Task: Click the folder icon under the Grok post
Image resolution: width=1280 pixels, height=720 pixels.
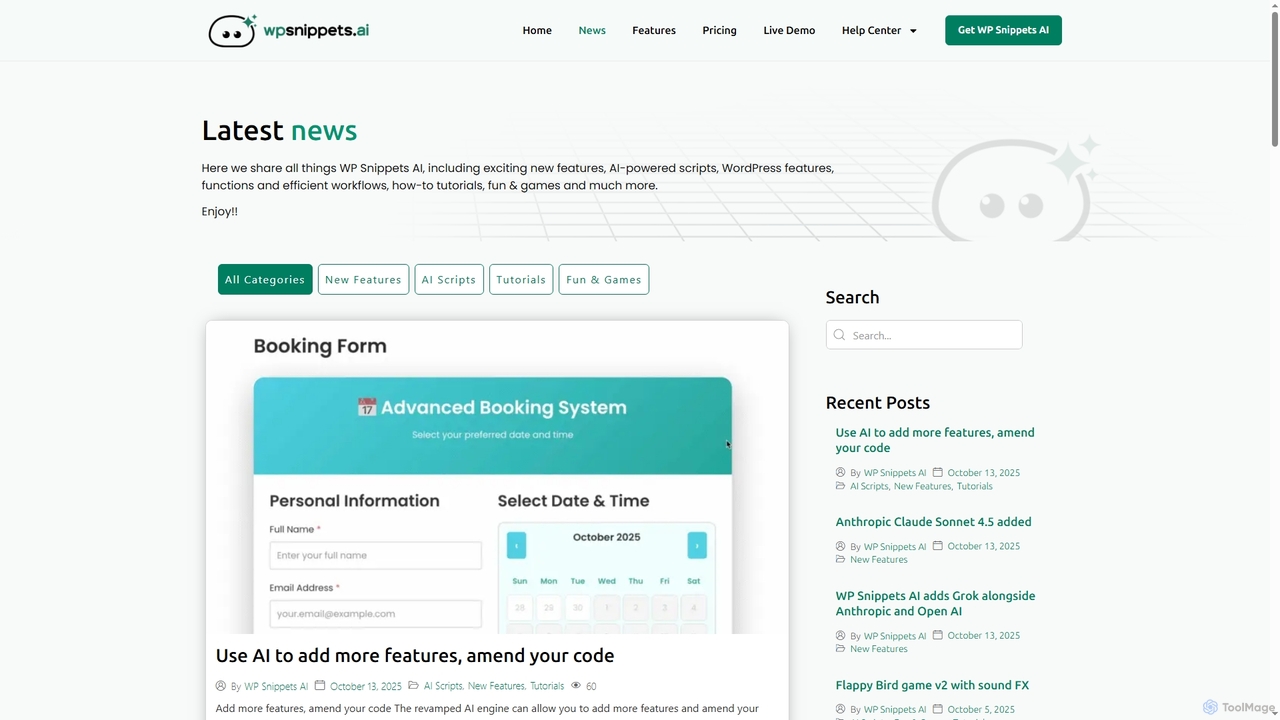Action: tap(841, 648)
